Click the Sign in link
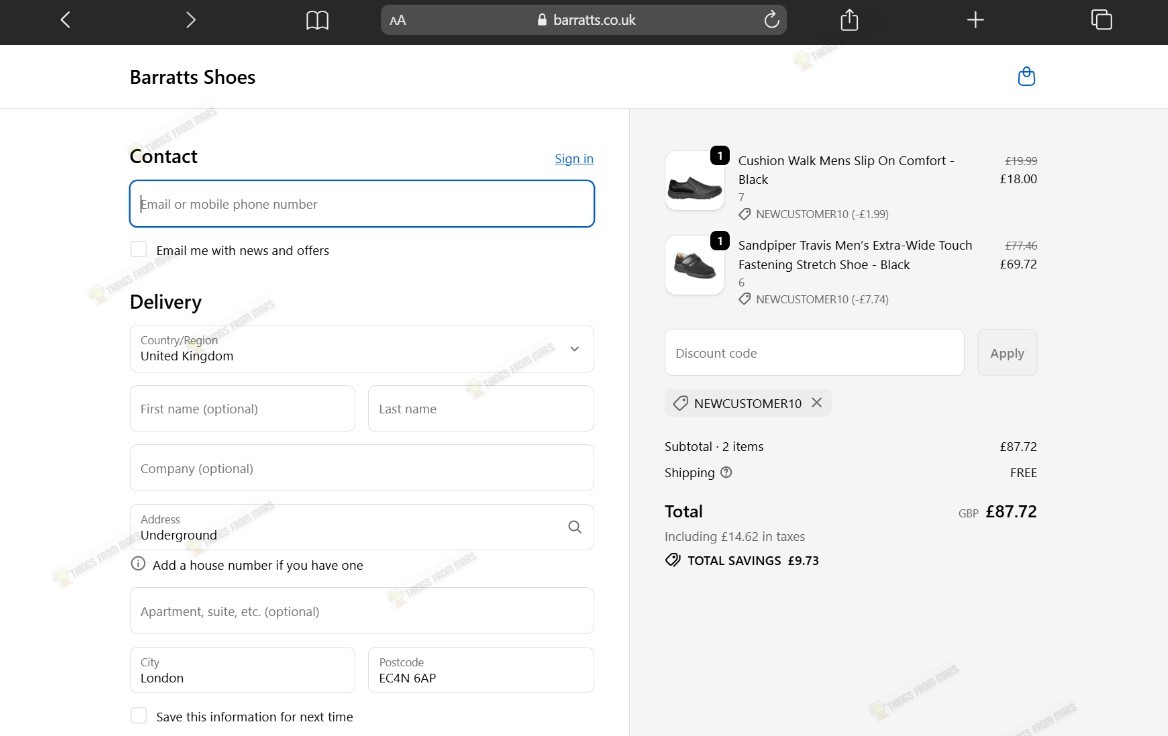The height and width of the screenshot is (736, 1168). 574,159
